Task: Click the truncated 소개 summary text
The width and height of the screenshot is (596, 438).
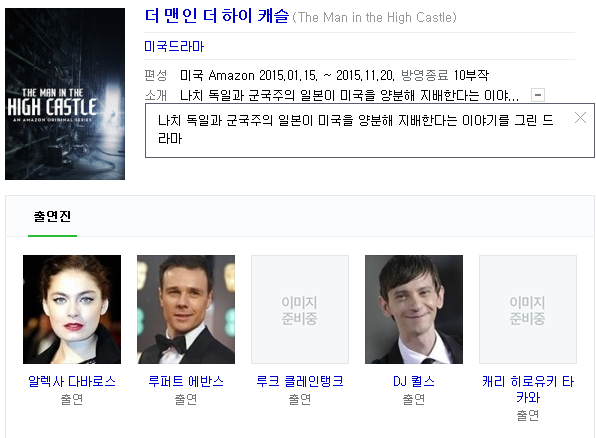Action: 349,95
